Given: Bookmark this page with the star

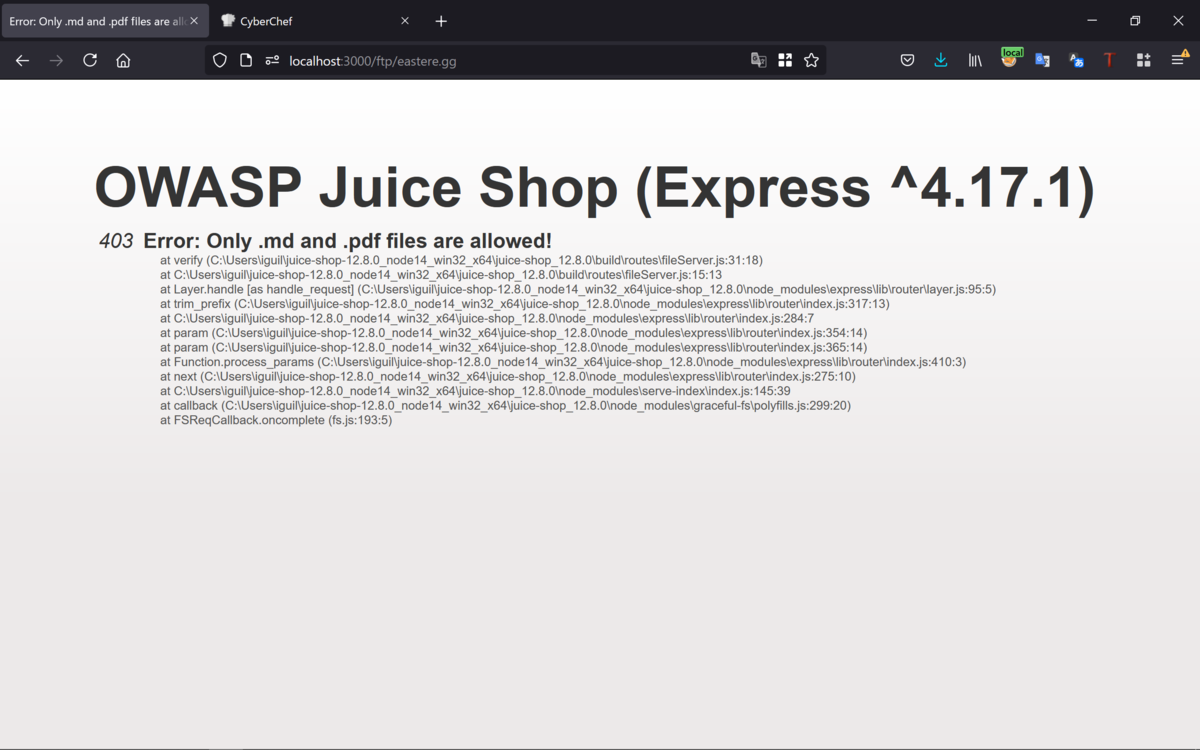Looking at the screenshot, I should pos(811,60).
